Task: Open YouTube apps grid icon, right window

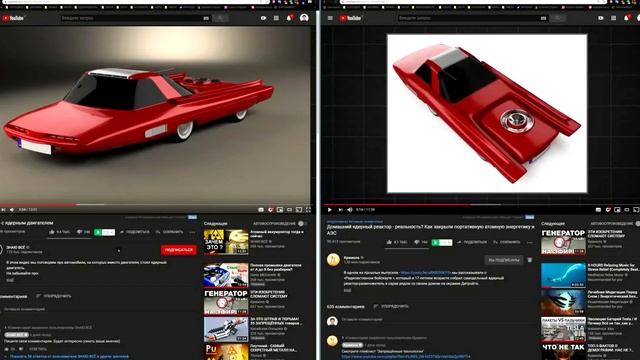Action: pyautogui.click(x=613, y=18)
